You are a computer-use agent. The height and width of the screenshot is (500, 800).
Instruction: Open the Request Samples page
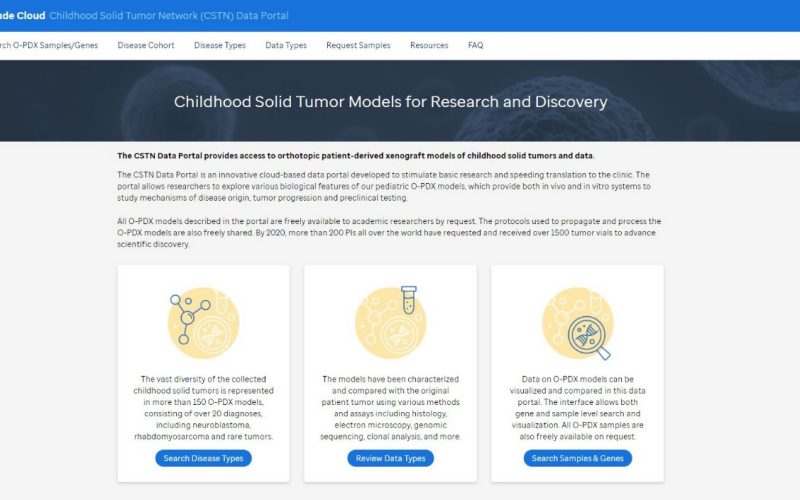point(358,45)
